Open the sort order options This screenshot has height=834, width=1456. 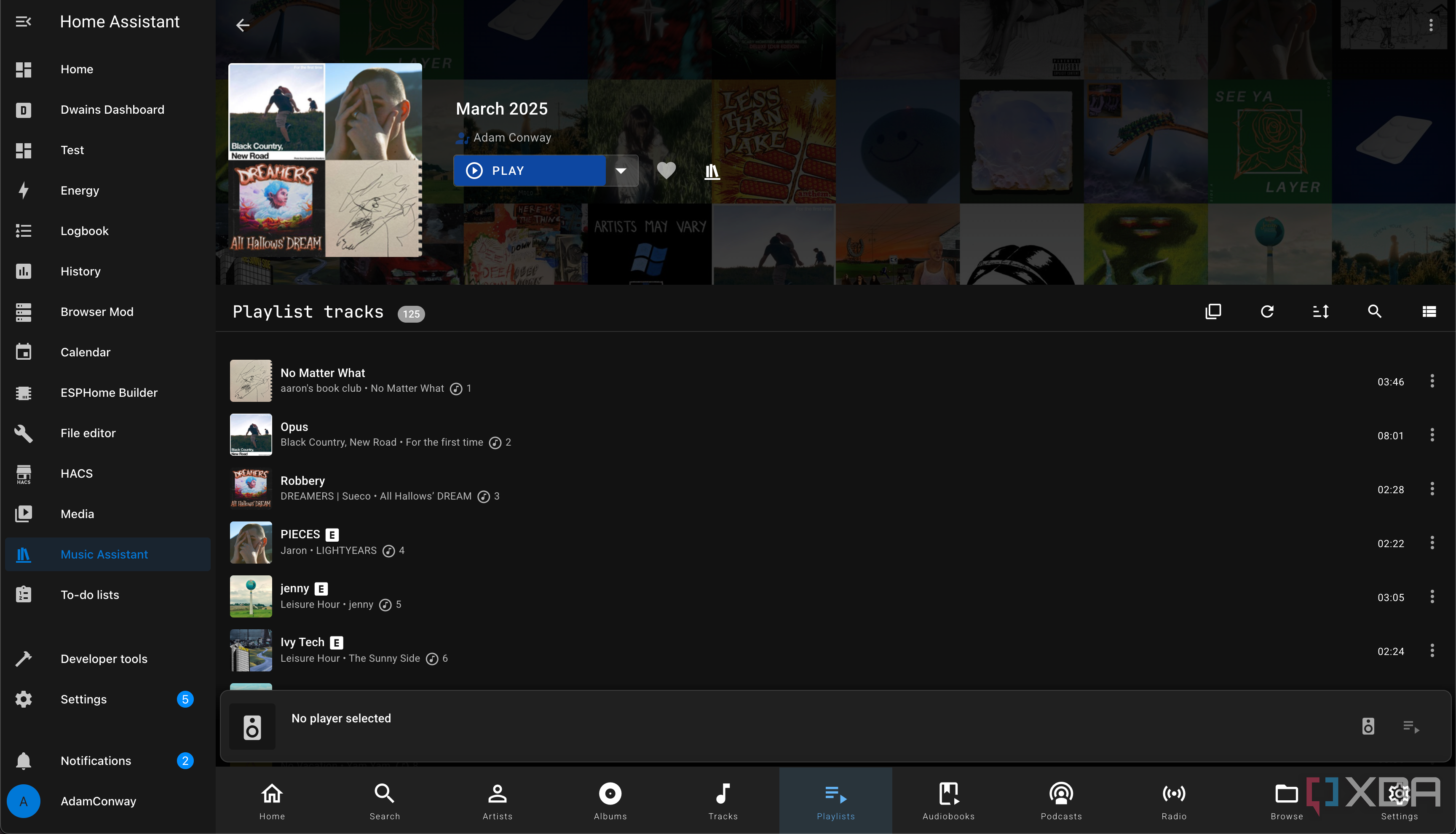[x=1321, y=312]
